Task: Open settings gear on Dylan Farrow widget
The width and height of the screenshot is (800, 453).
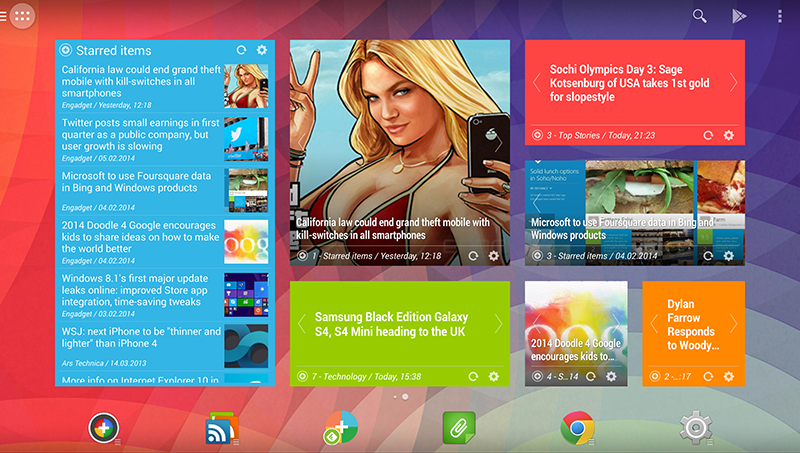Action: click(x=729, y=376)
